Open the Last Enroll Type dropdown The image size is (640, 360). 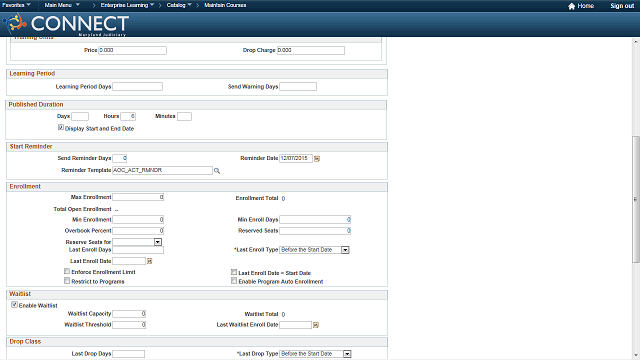[x=345, y=250]
